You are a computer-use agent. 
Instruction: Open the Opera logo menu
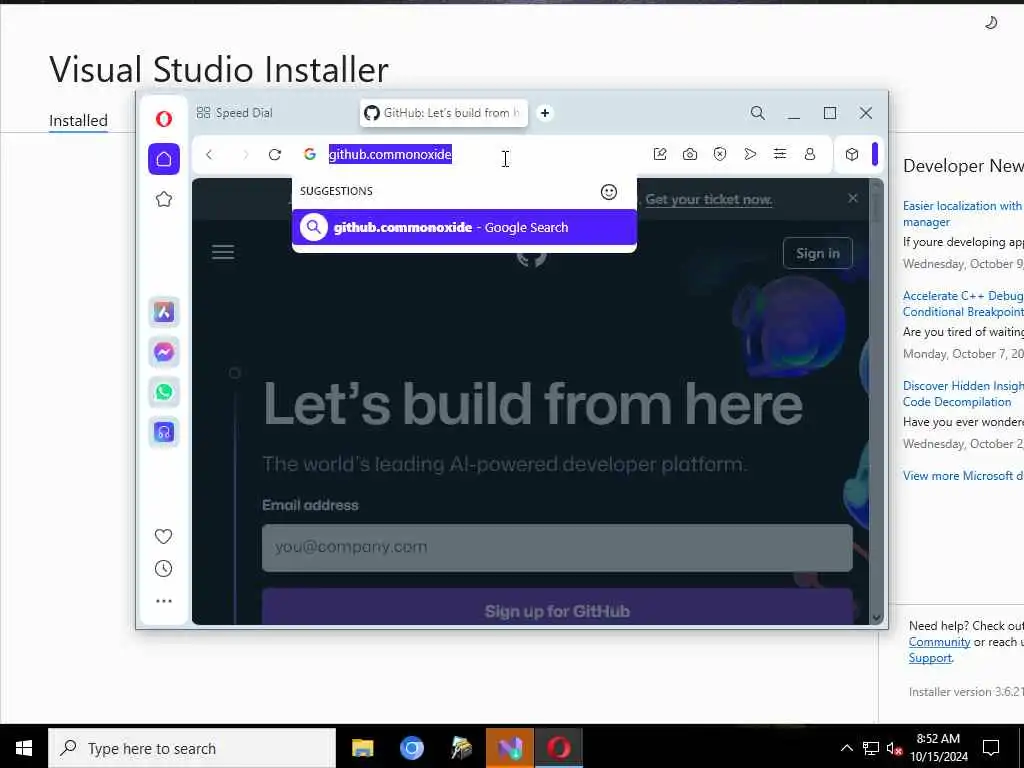(x=164, y=119)
